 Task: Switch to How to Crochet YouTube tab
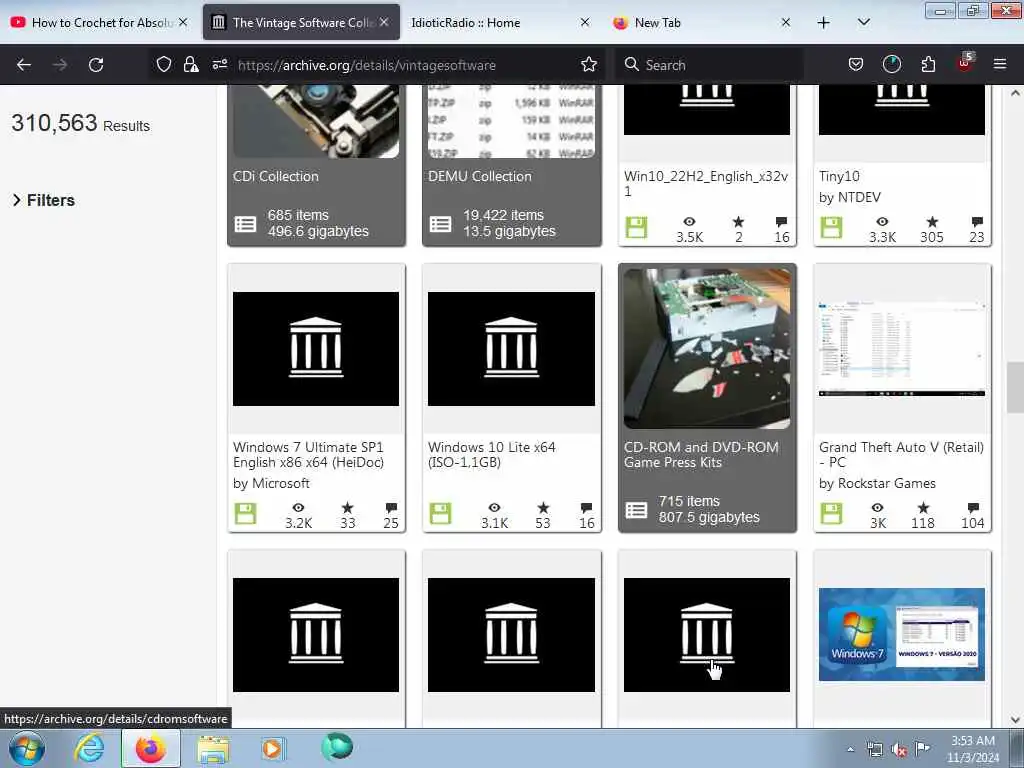(x=99, y=23)
